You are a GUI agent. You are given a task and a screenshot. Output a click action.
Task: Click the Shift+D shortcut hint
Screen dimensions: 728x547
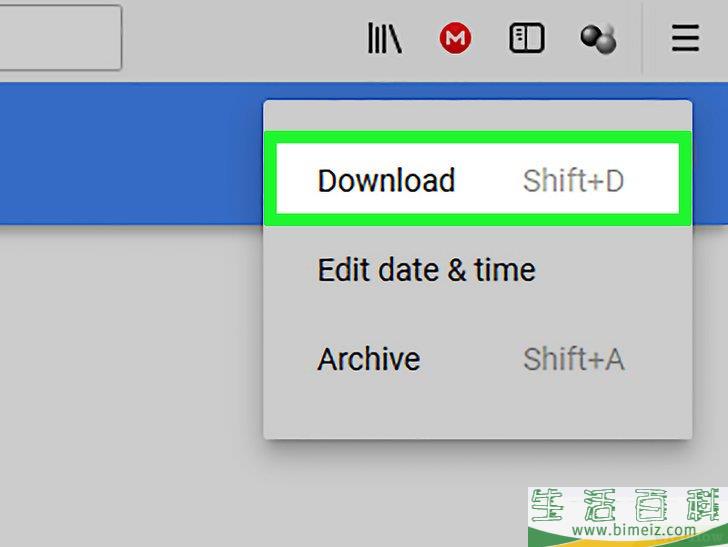coord(573,181)
